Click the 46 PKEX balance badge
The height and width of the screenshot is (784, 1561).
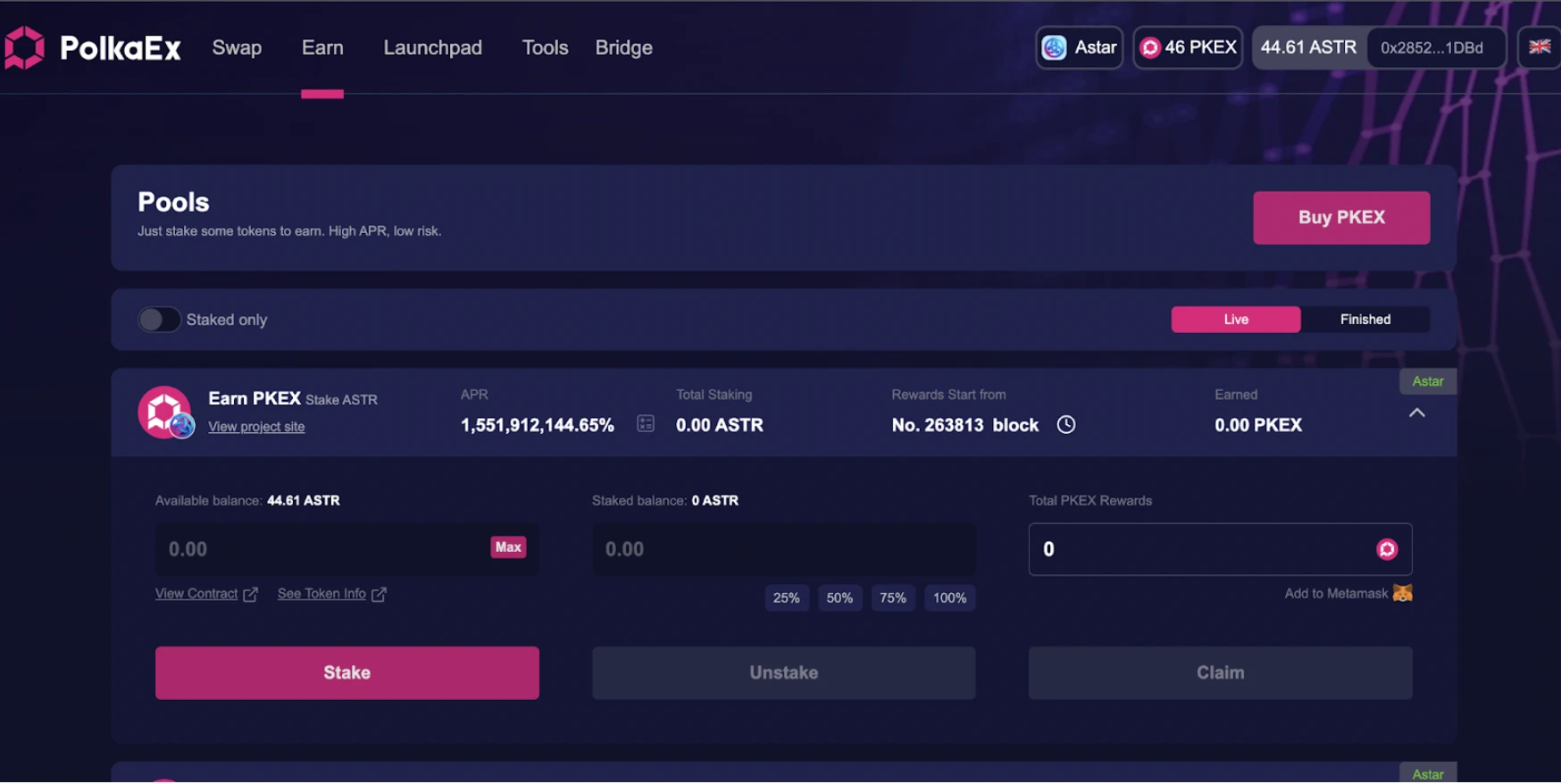click(1189, 47)
